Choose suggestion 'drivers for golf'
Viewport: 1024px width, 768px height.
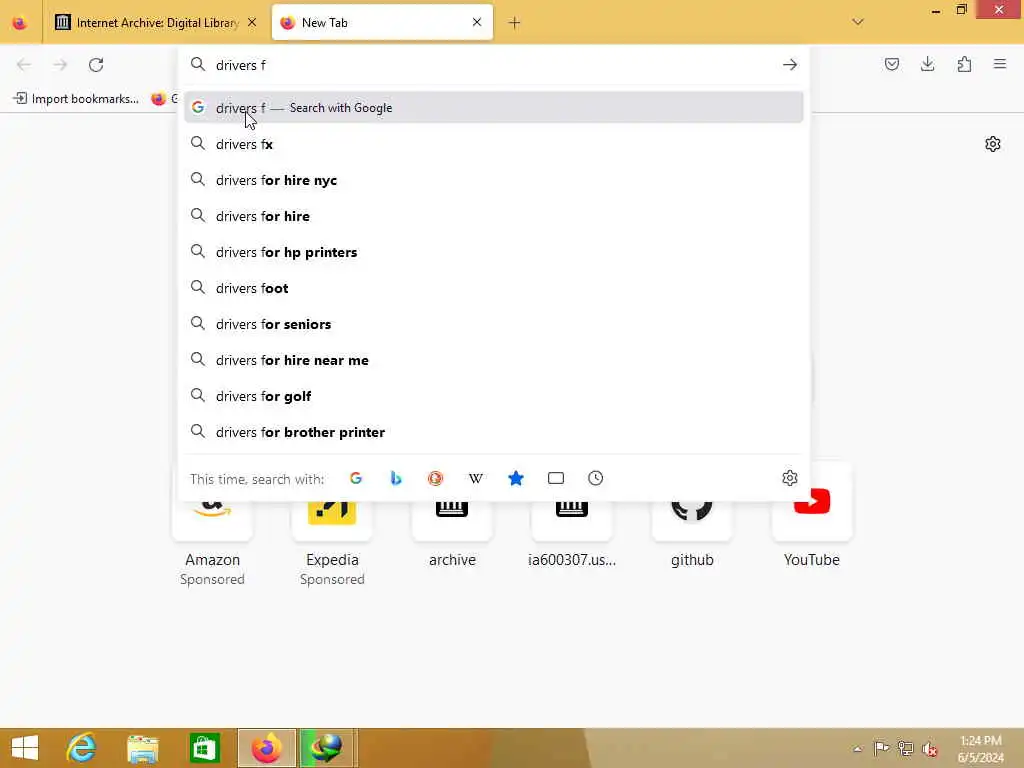[x=494, y=396]
